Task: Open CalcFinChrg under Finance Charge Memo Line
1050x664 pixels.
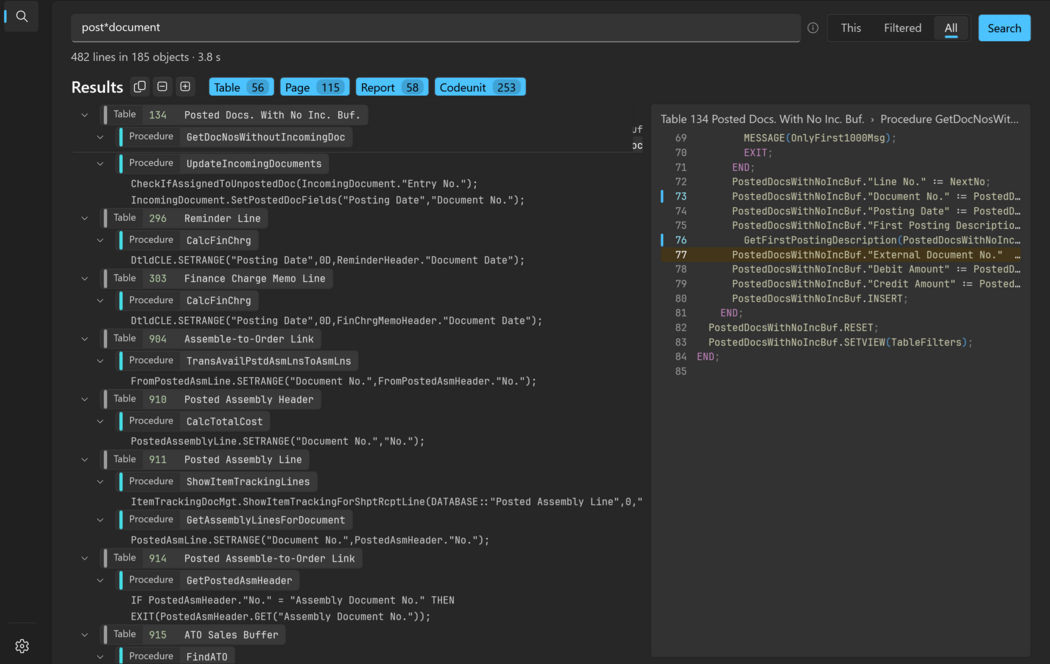Action: tap(189, 301)
